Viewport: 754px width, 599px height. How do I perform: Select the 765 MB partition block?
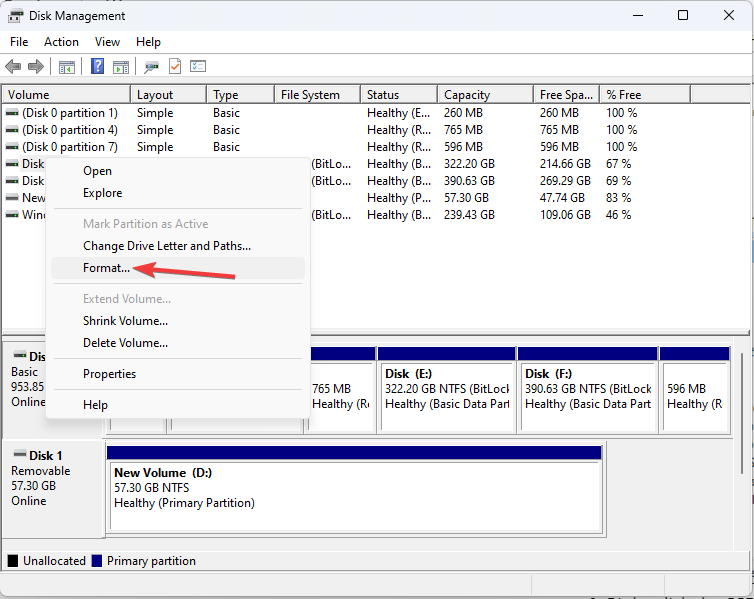pos(341,389)
